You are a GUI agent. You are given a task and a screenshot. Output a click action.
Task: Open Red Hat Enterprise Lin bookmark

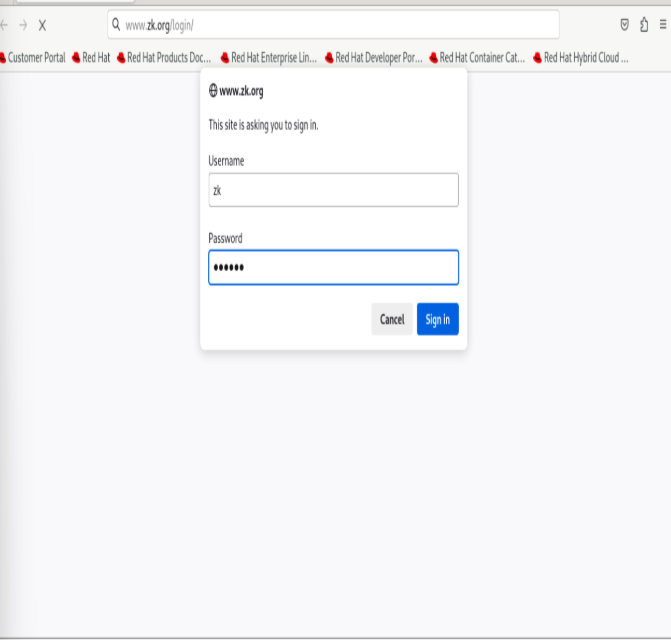[x=269, y=57]
